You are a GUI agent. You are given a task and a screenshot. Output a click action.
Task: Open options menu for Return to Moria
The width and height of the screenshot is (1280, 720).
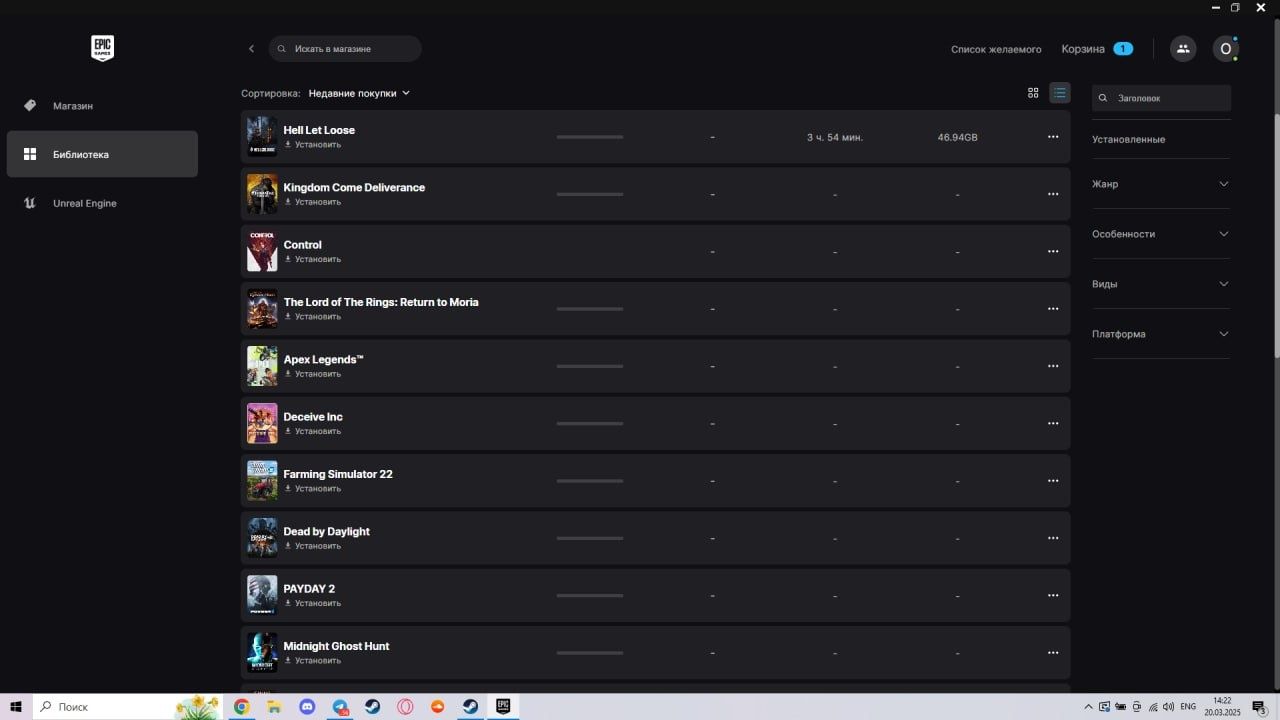click(x=1053, y=309)
